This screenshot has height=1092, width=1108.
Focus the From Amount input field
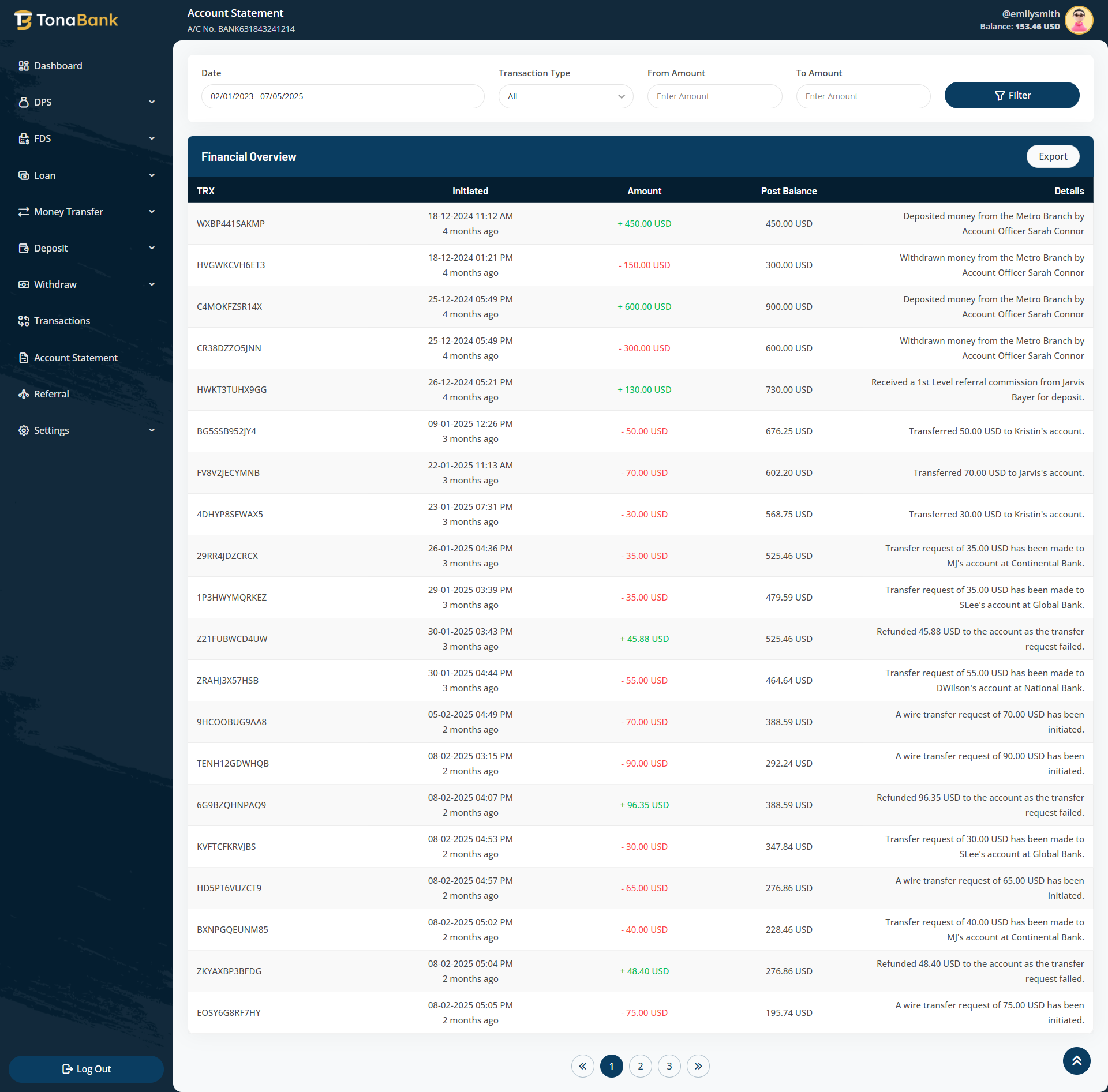click(x=714, y=96)
